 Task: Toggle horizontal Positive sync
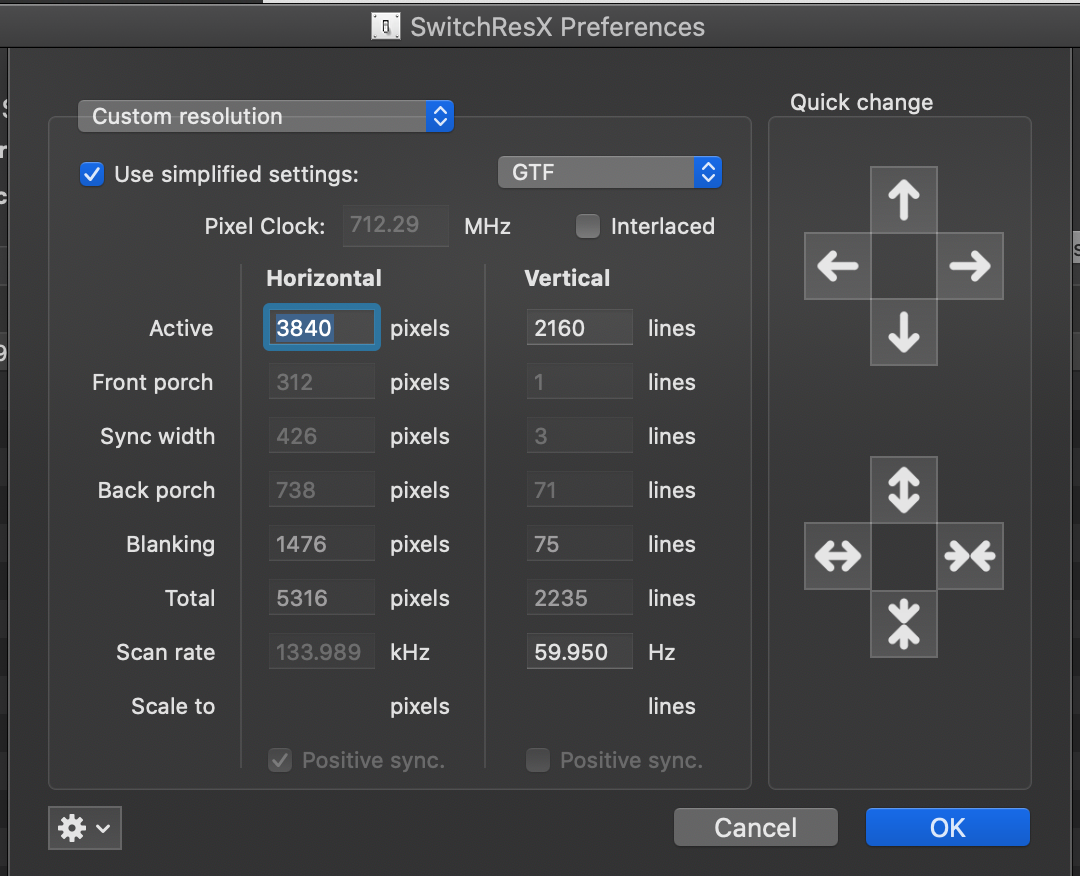click(279, 760)
